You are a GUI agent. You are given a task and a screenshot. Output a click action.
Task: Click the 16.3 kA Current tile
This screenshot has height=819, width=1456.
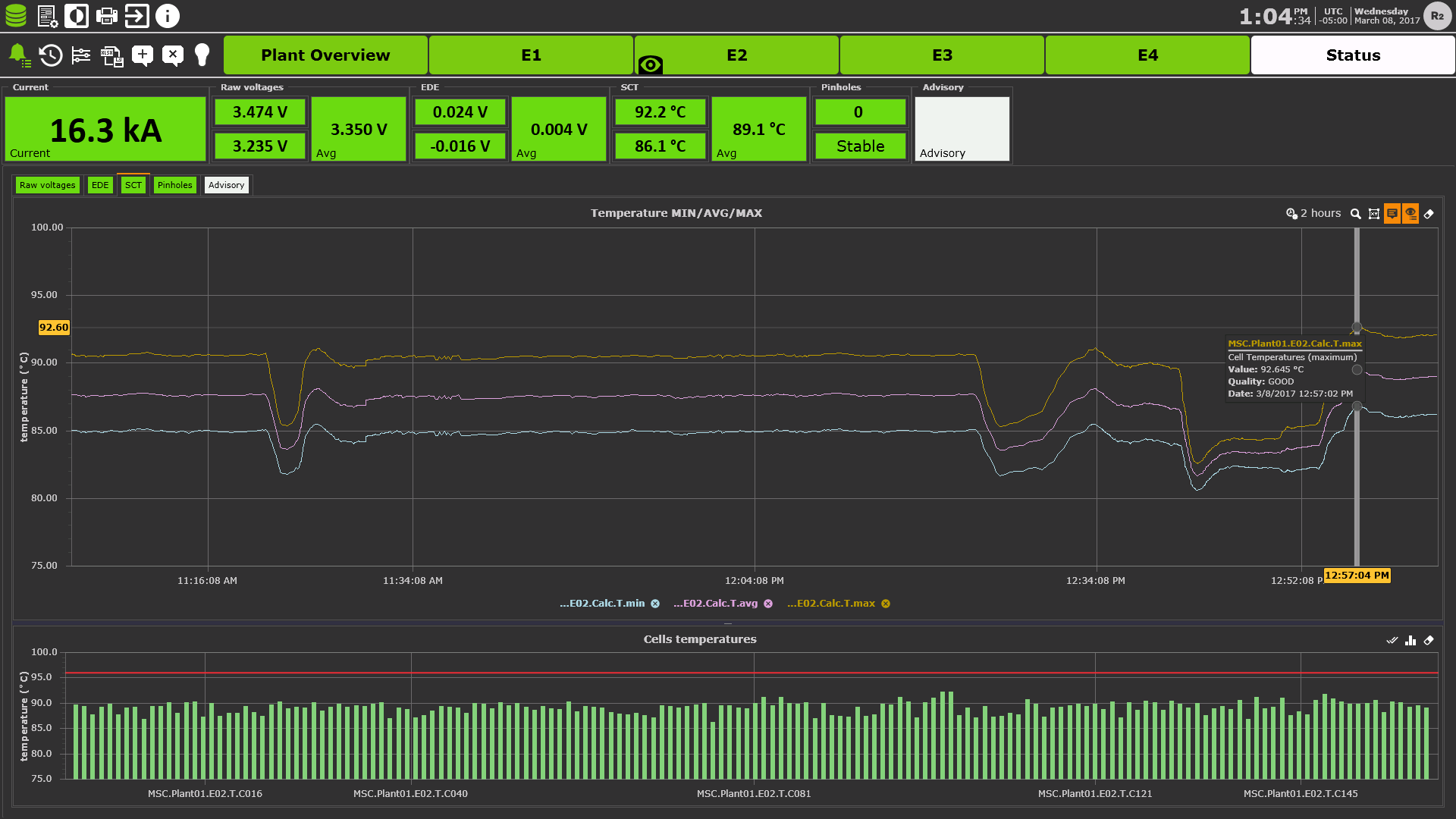point(105,129)
